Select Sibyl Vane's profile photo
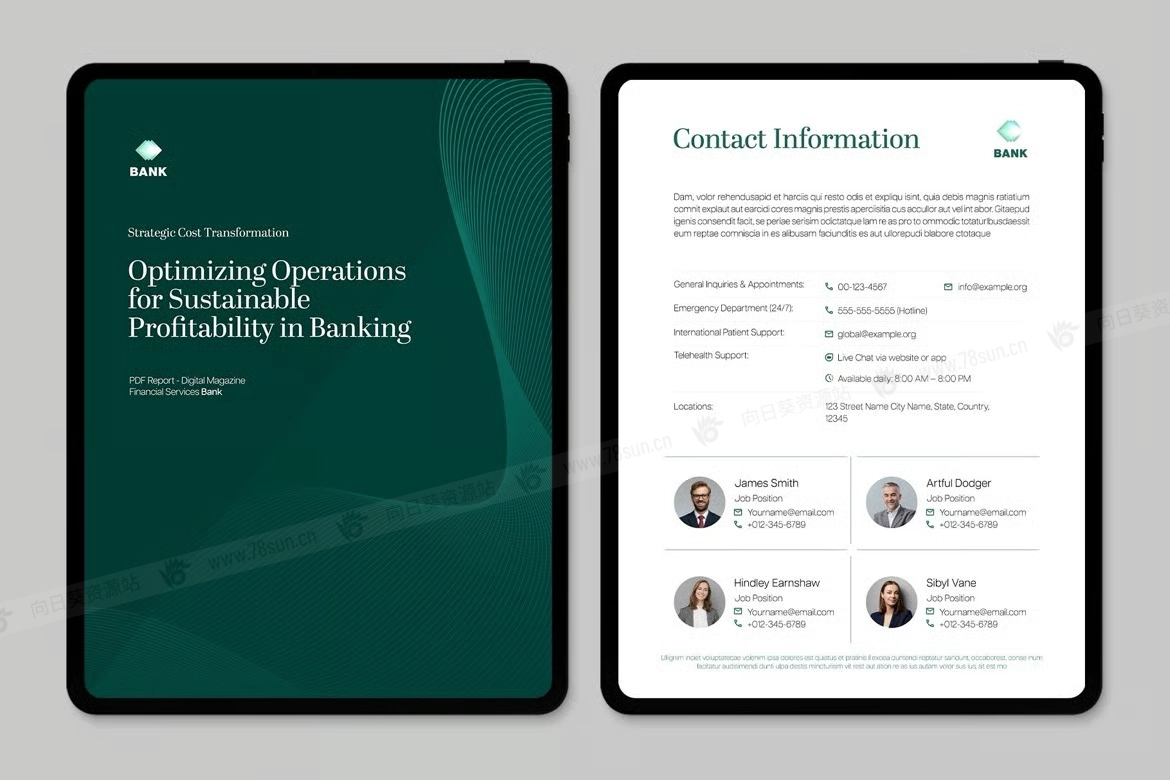 (891, 602)
